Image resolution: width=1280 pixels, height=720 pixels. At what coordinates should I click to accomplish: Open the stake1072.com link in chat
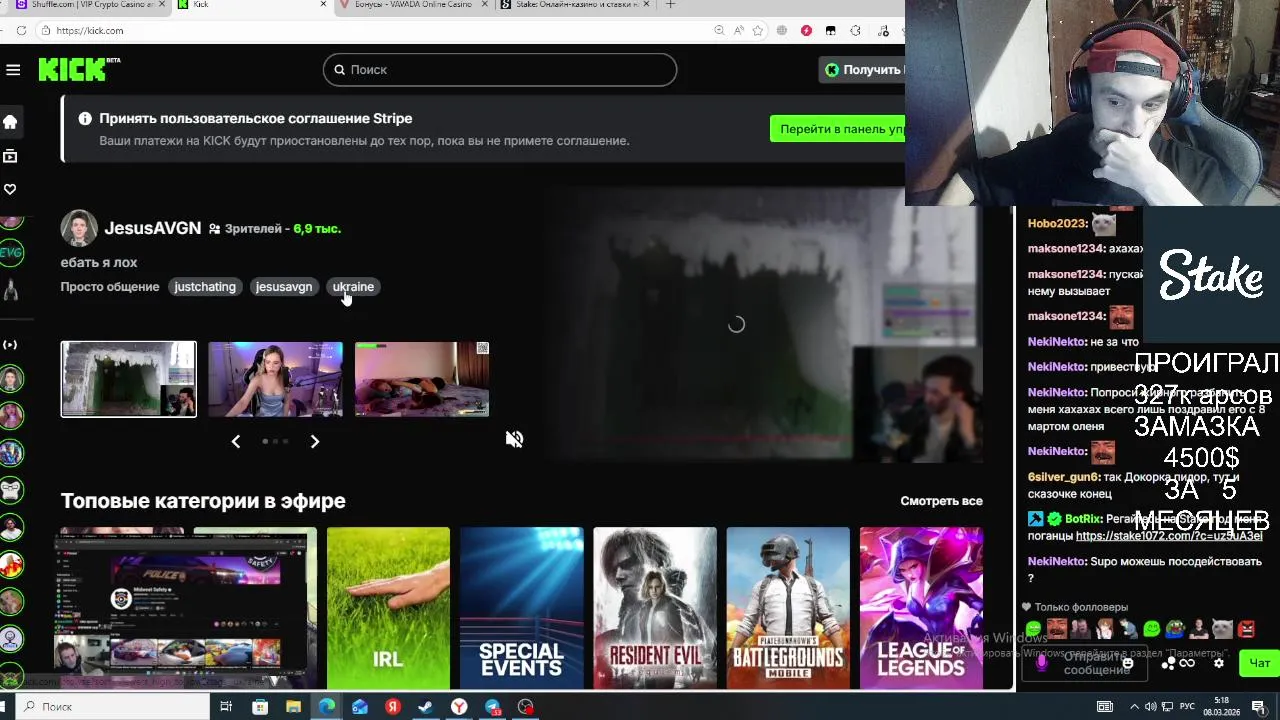coord(1168,536)
